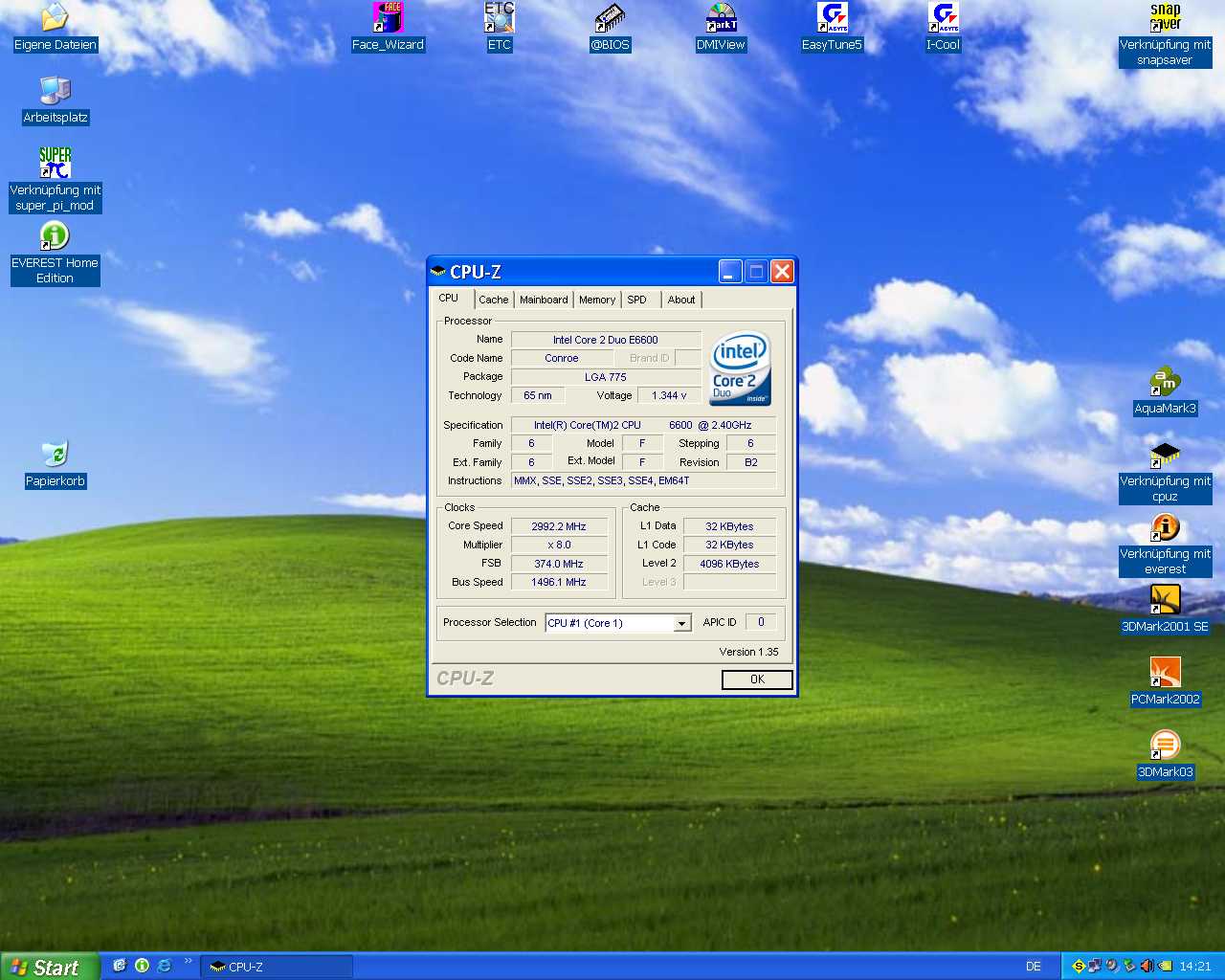Click Everest icon in quick launch bar
The height and width of the screenshot is (980, 1225).
click(142, 966)
